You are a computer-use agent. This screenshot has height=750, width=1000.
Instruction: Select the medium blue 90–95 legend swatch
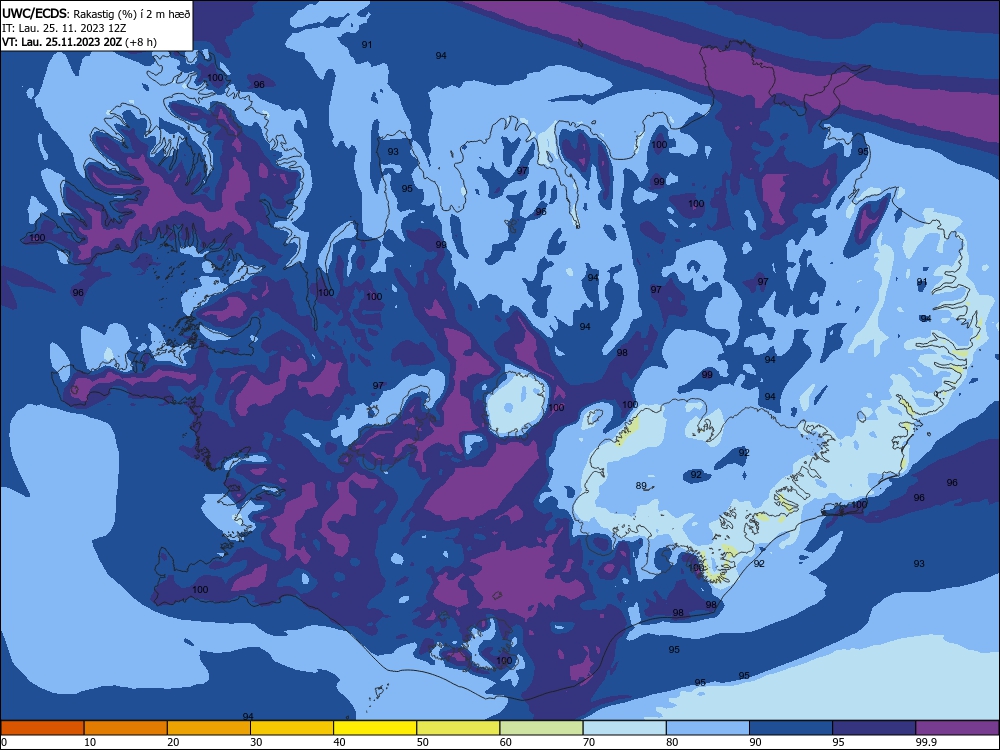click(x=791, y=728)
